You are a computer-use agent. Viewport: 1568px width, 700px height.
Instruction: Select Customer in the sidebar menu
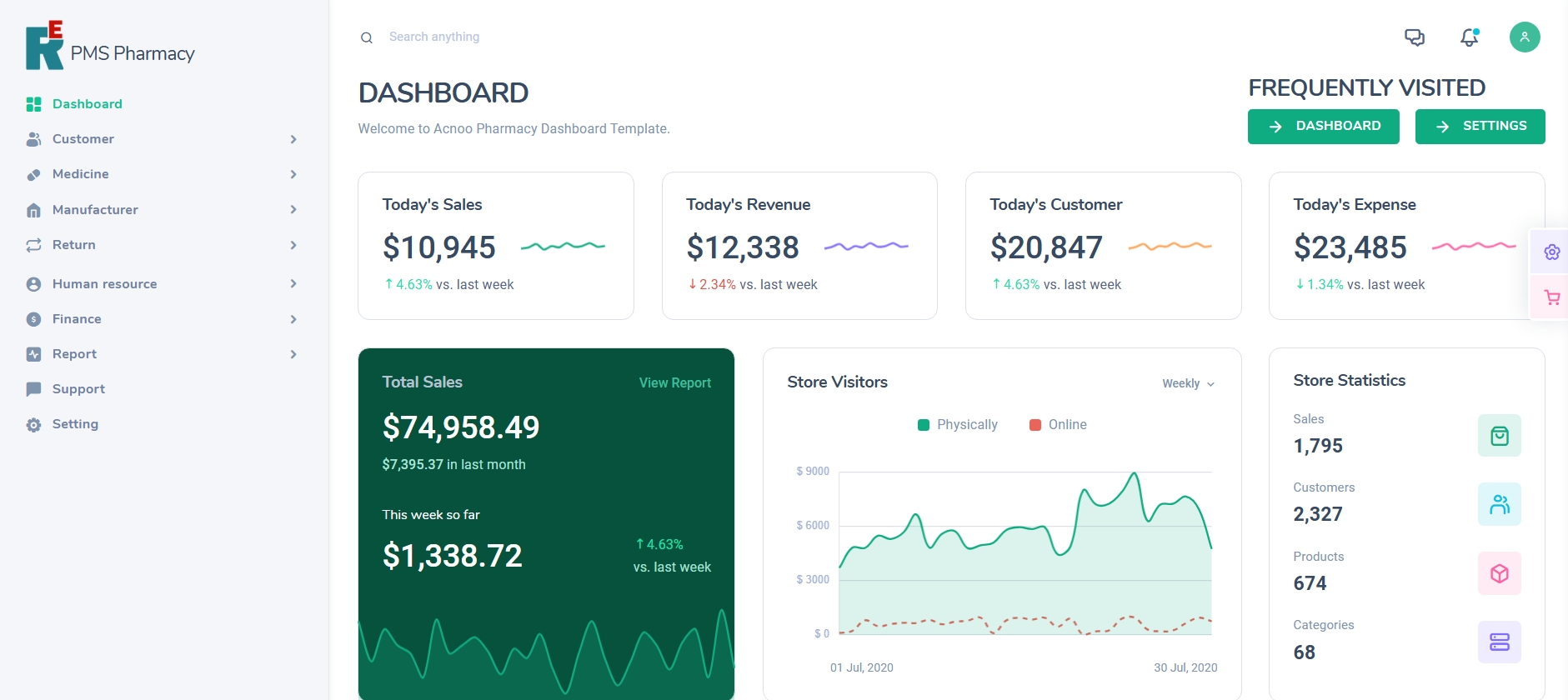[x=83, y=139]
